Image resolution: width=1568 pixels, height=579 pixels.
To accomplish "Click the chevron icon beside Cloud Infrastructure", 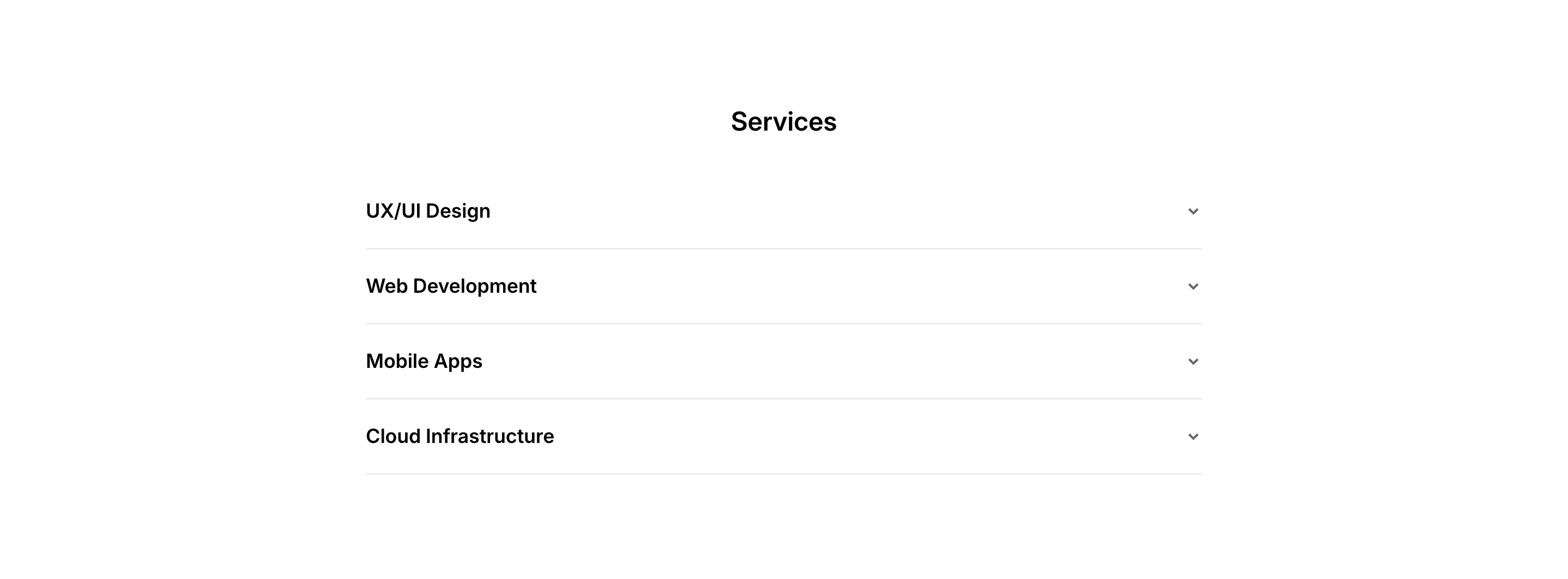I will point(1192,436).
